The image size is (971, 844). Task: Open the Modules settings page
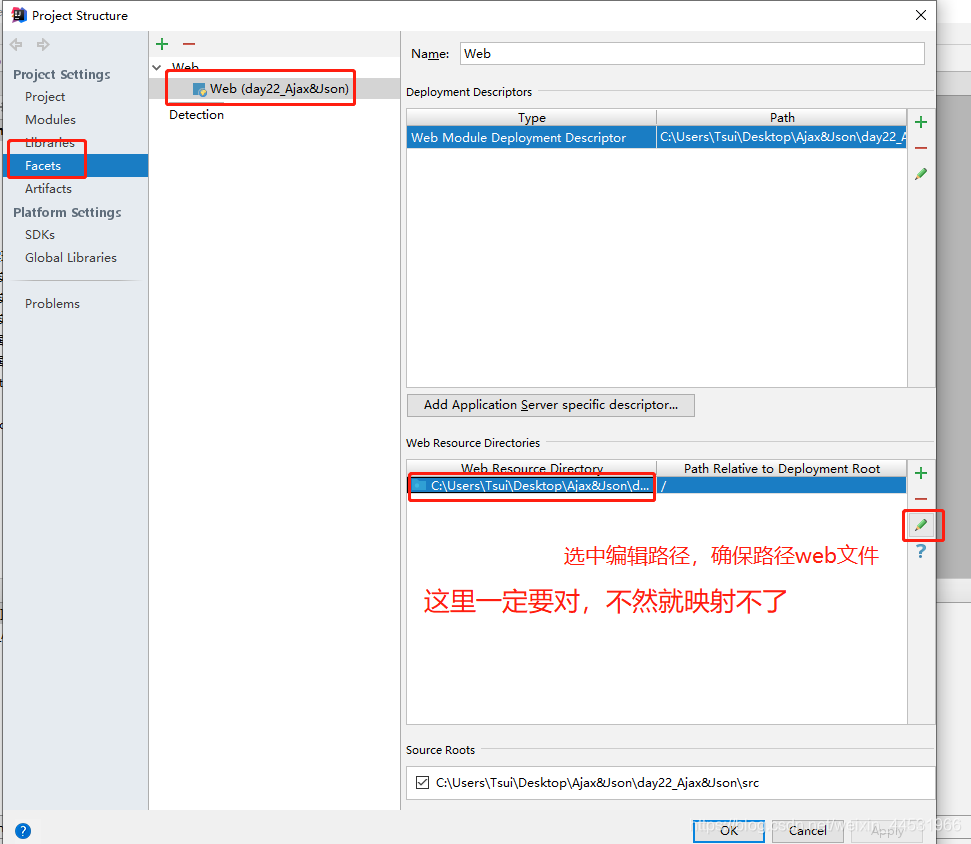[x=50, y=120]
